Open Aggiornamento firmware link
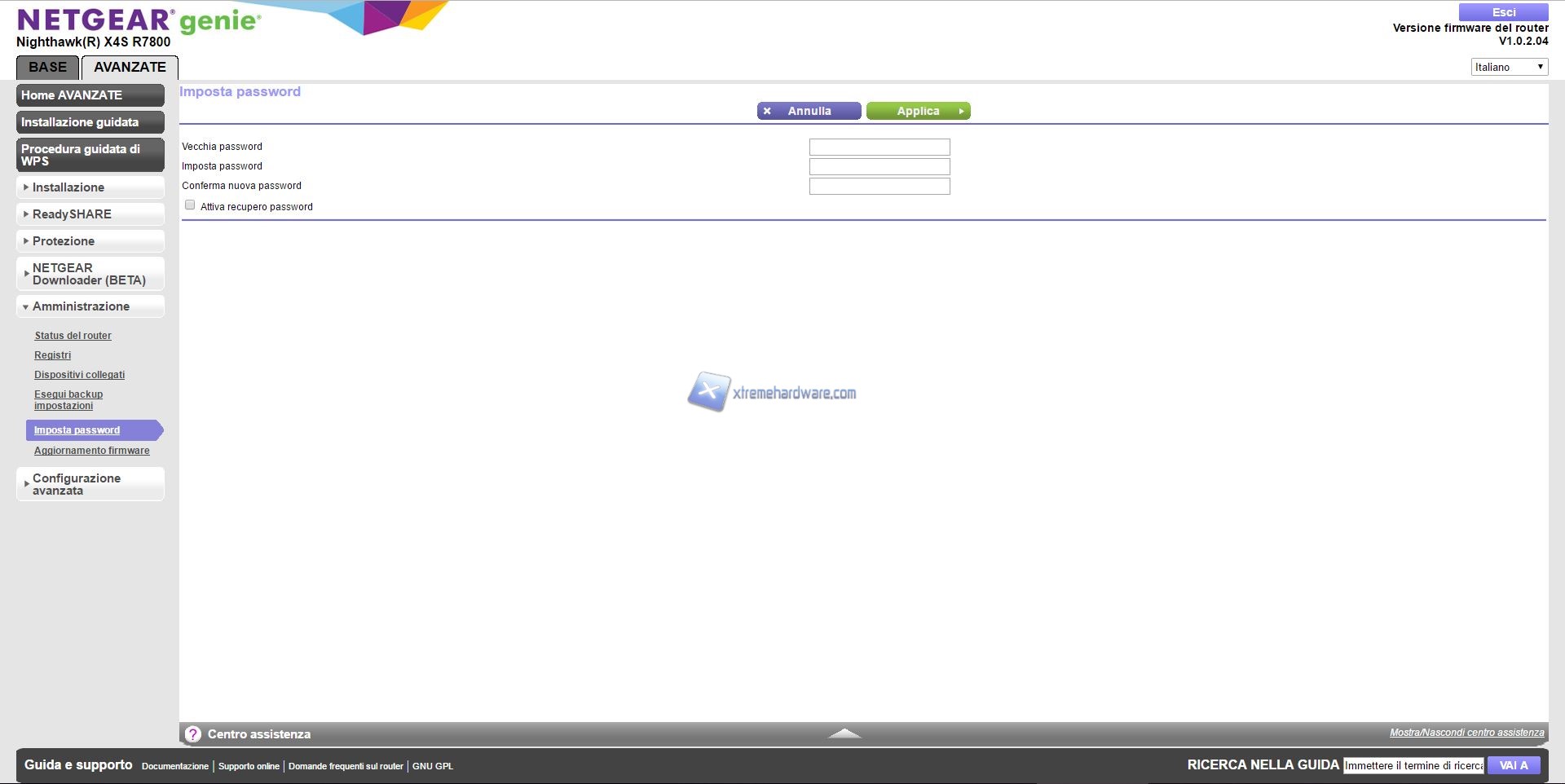The image size is (1565, 784). [92, 451]
